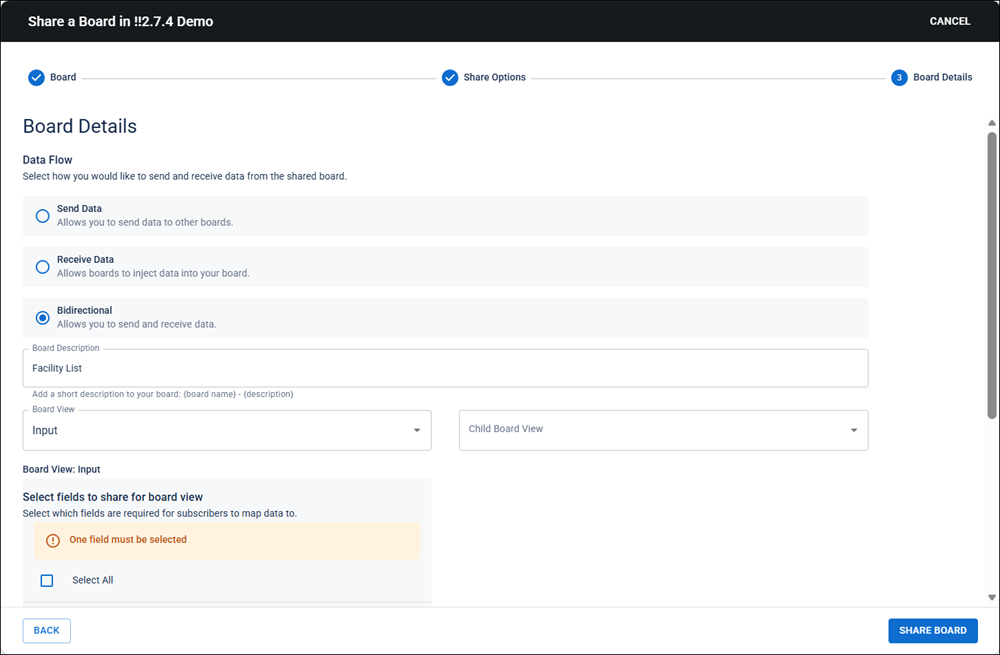
Task: Select the Receive Data radio button
Action: click(43, 267)
